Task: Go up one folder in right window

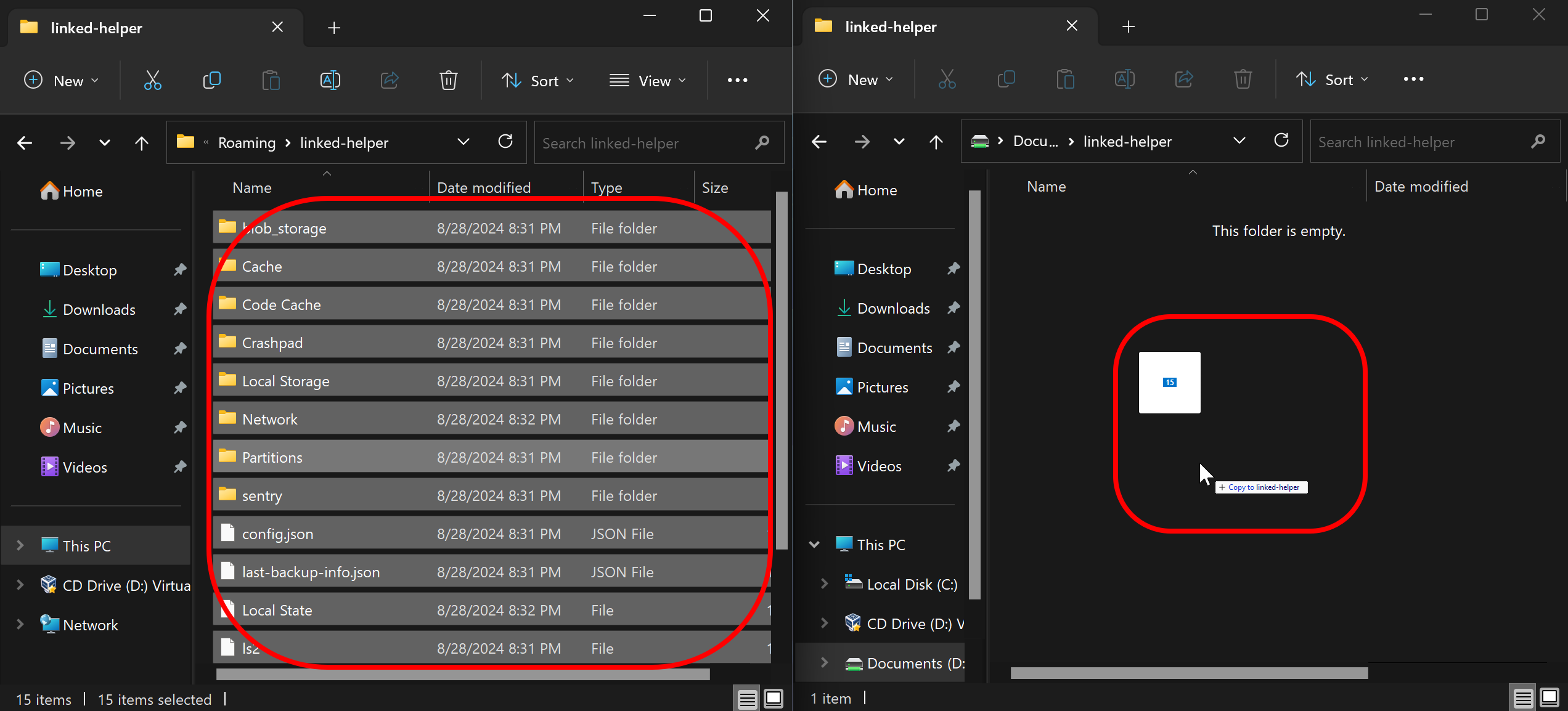Action: click(x=936, y=142)
